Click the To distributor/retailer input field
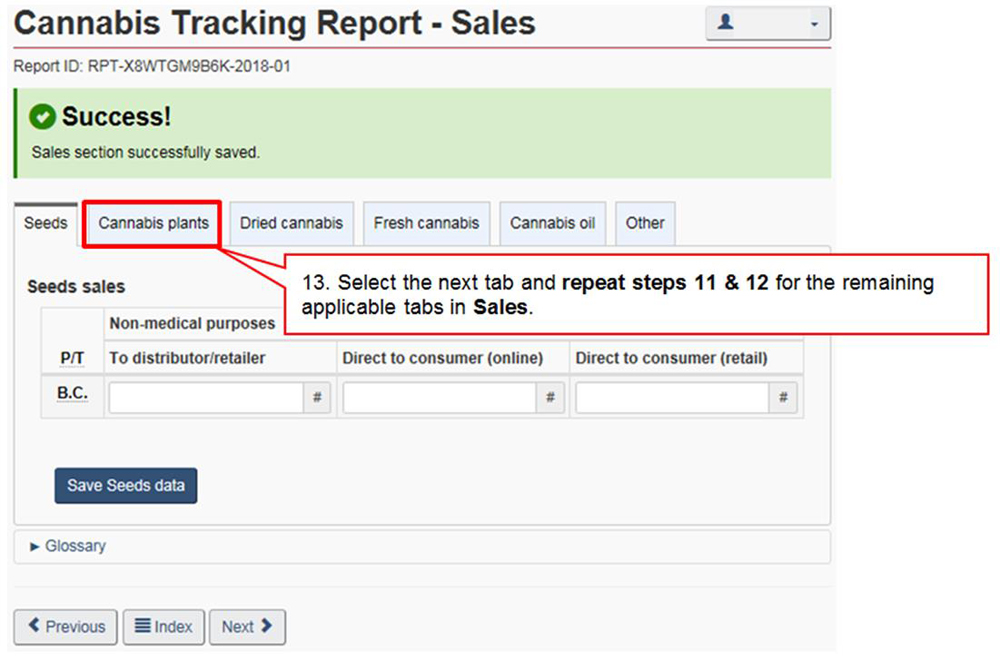The image size is (1000, 661). 206,398
